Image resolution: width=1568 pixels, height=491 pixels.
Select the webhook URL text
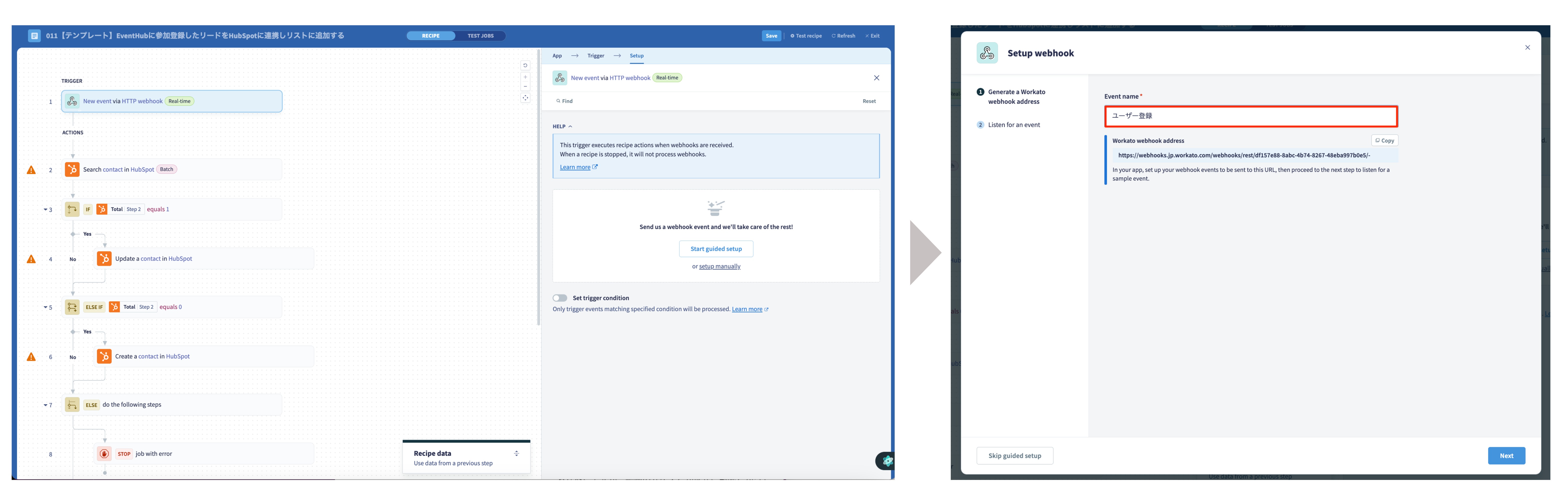pos(1244,155)
